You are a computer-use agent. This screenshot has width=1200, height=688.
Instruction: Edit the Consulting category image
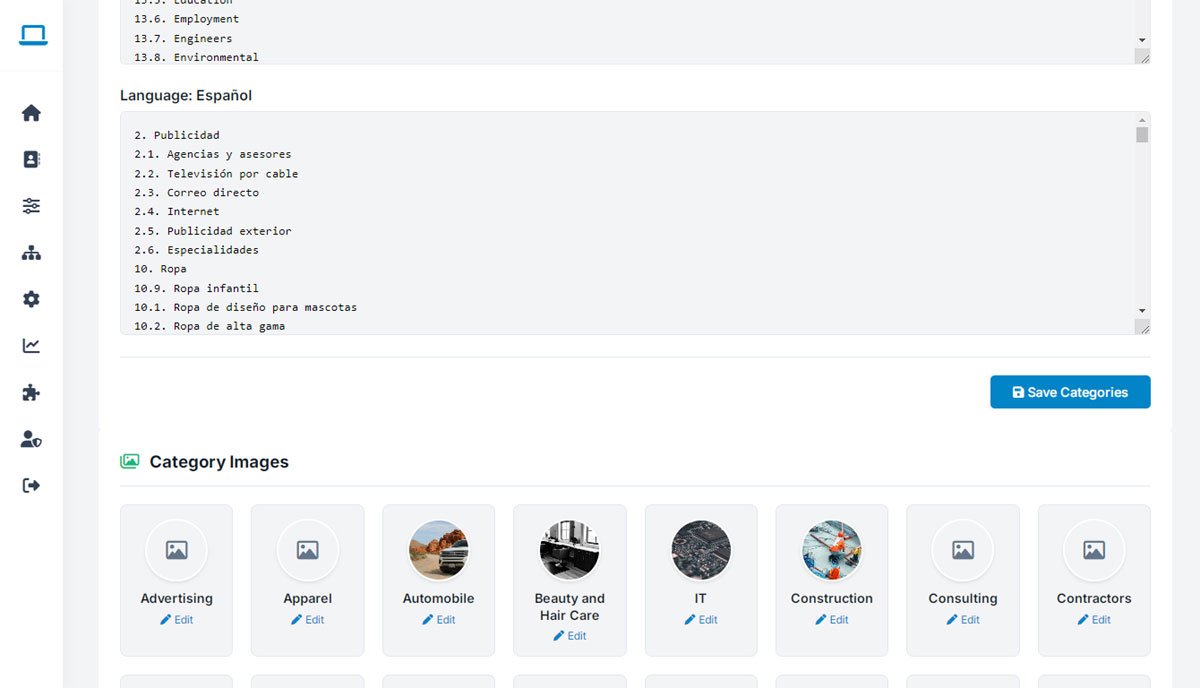tap(963, 620)
